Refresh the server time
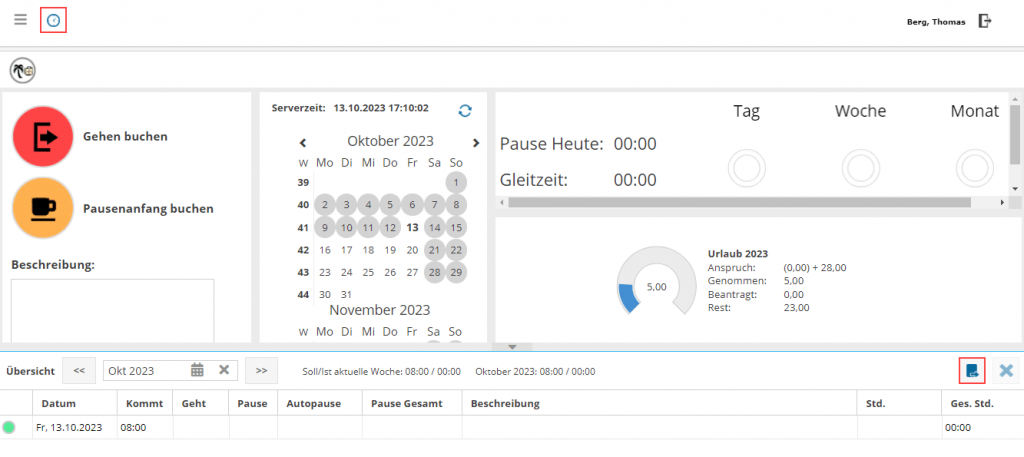 pos(465,110)
